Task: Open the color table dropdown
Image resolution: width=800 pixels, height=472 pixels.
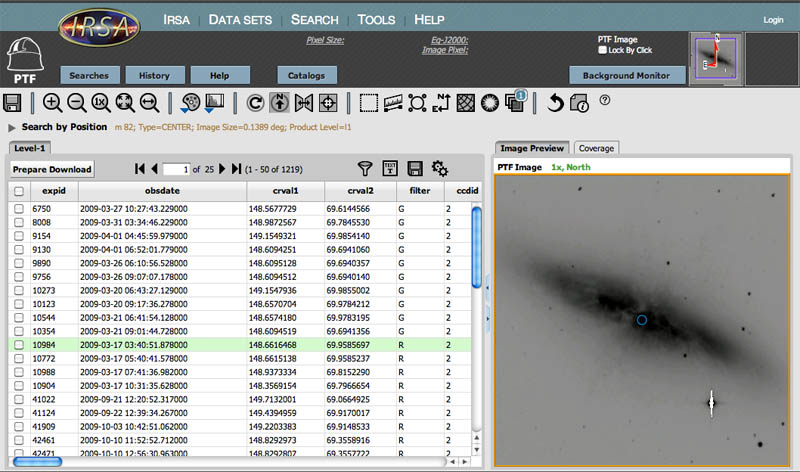Action: click(192, 102)
